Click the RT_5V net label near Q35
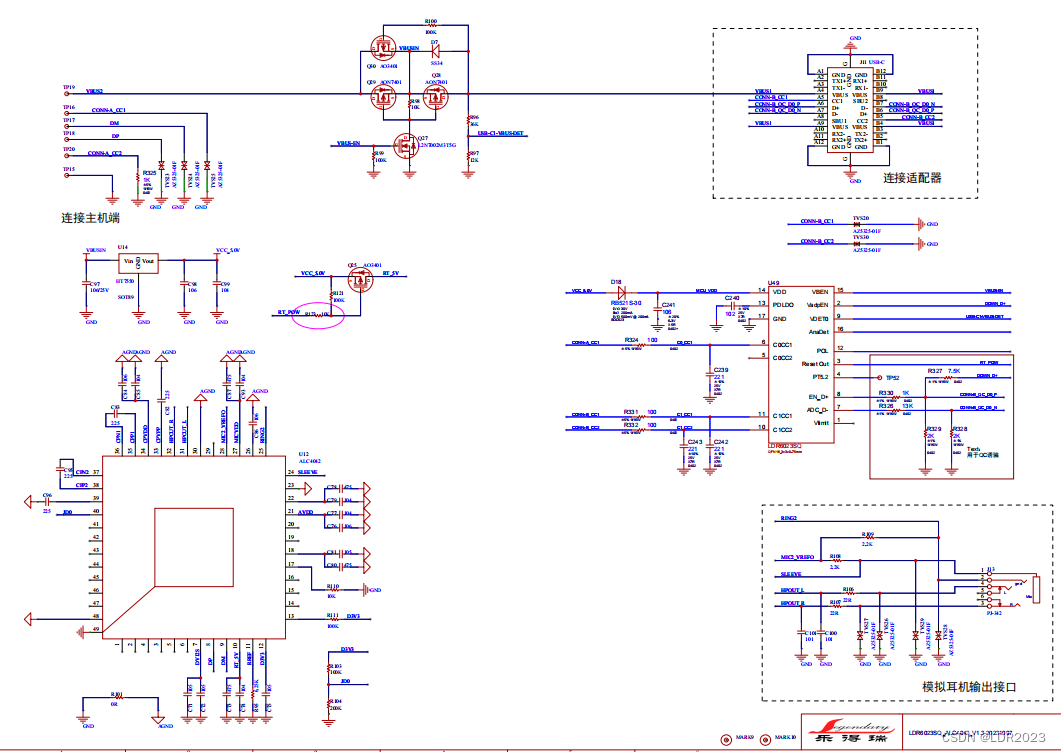The width and height of the screenshot is (1061, 752). tap(390, 273)
